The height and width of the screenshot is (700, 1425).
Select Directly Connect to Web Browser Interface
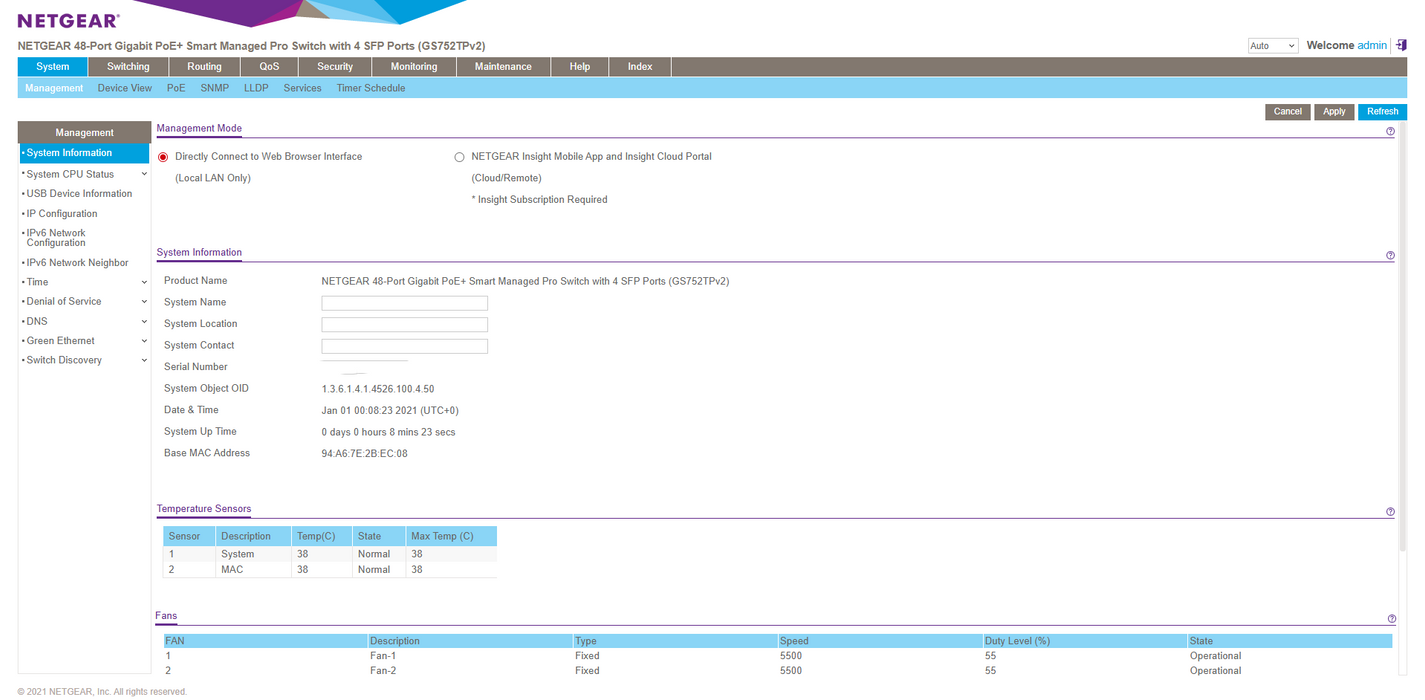pyautogui.click(x=164, y=157)
